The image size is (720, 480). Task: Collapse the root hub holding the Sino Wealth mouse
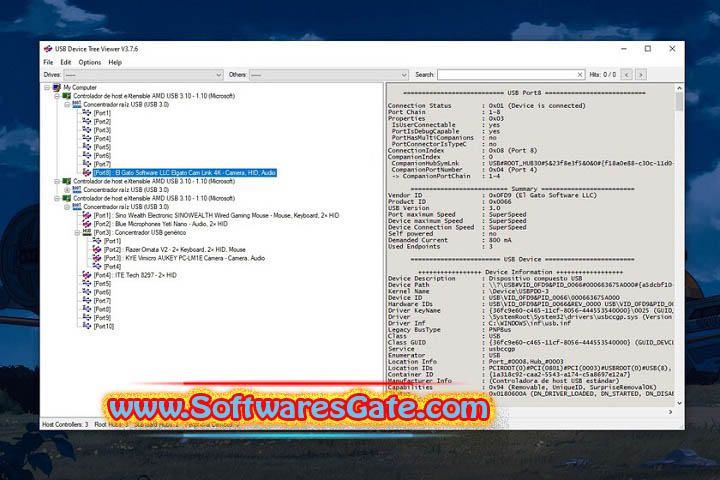pyautogui.click(x=67, y=207)
